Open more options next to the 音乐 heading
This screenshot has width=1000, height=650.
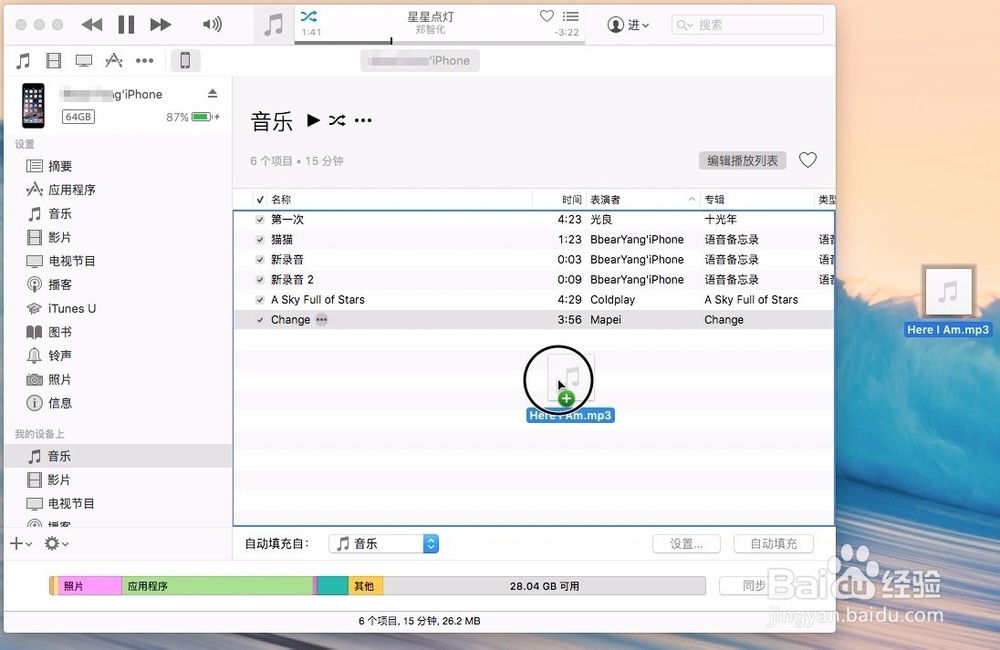(x=363, y=120)
